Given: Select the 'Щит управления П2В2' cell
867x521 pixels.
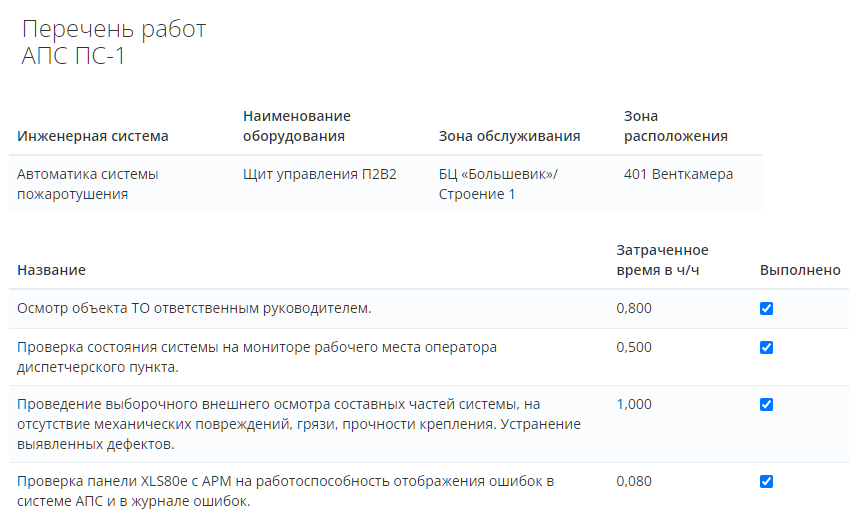Looking at the screenshot, I should click(x=320, y=174).
